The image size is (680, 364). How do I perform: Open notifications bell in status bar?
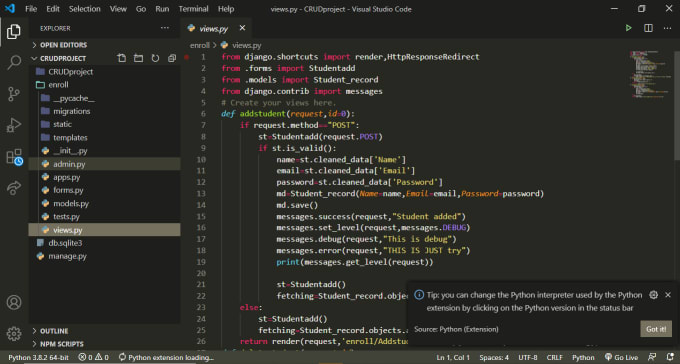[670, 357]
